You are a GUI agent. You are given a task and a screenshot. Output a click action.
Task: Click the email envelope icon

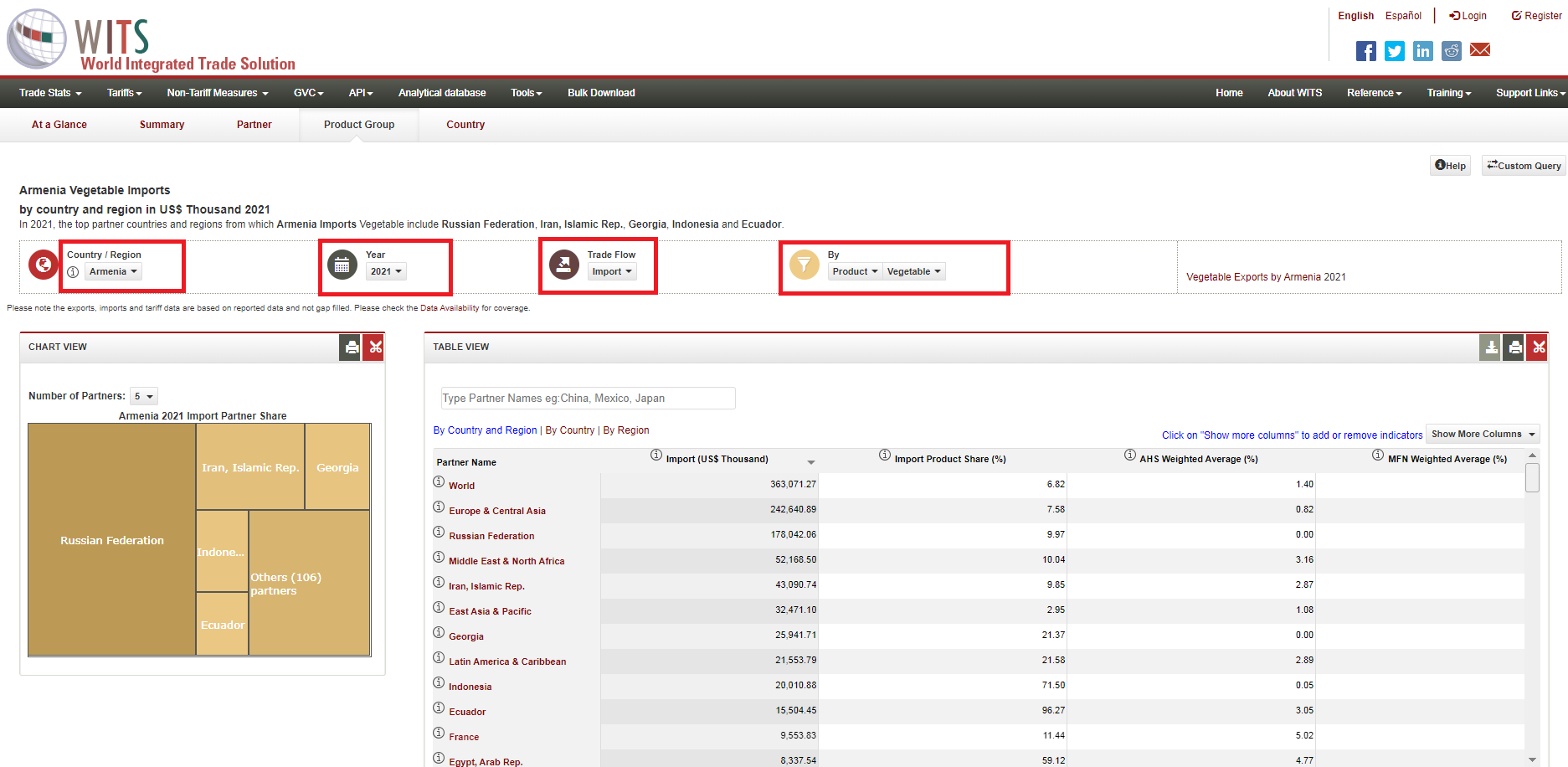pos(1479,50)
